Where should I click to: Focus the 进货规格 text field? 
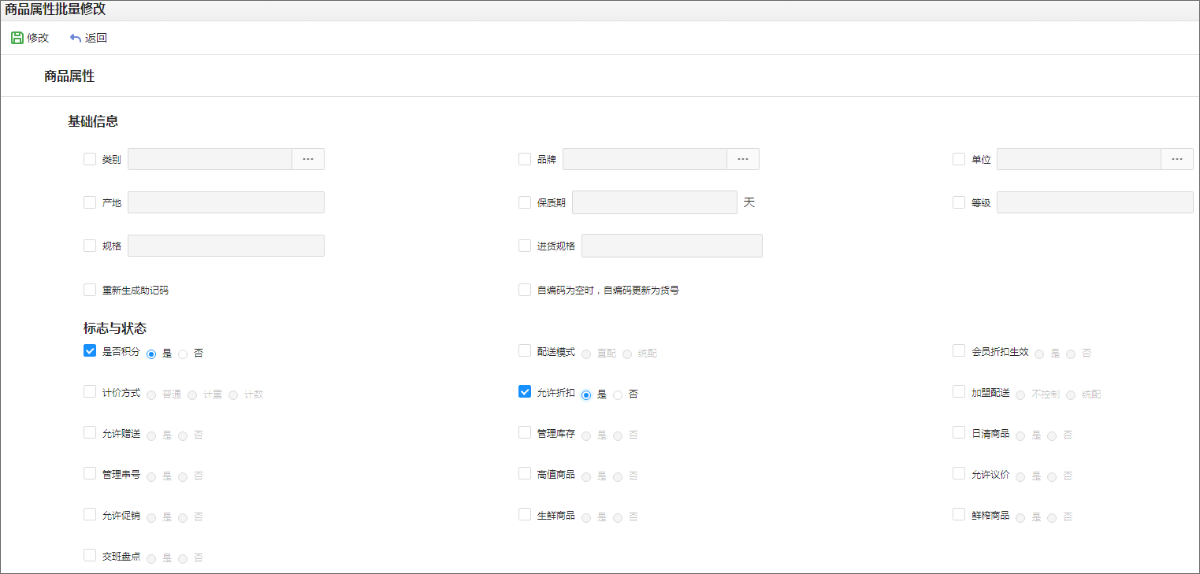pyautogui.click(x=671, y=246)
